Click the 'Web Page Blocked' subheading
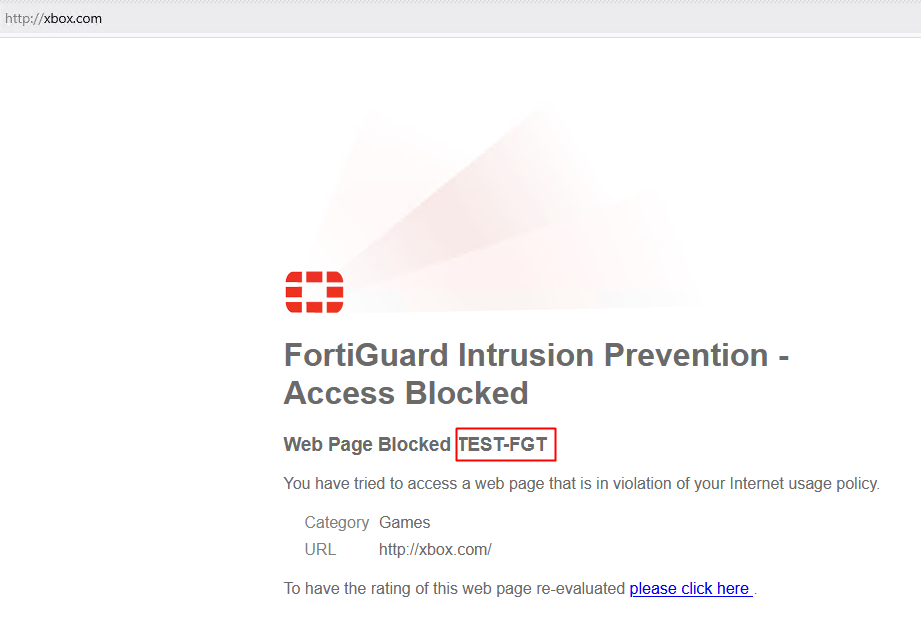Viewport: 921px width, 623px height. [x=367, y=444]
